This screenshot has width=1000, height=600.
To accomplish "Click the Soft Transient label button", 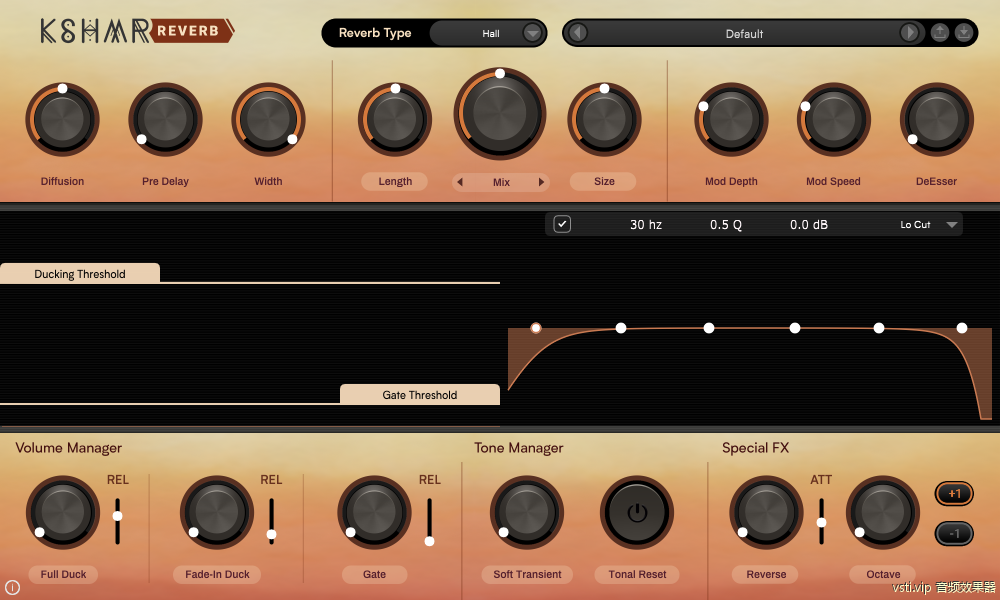I will coord(527,574).
